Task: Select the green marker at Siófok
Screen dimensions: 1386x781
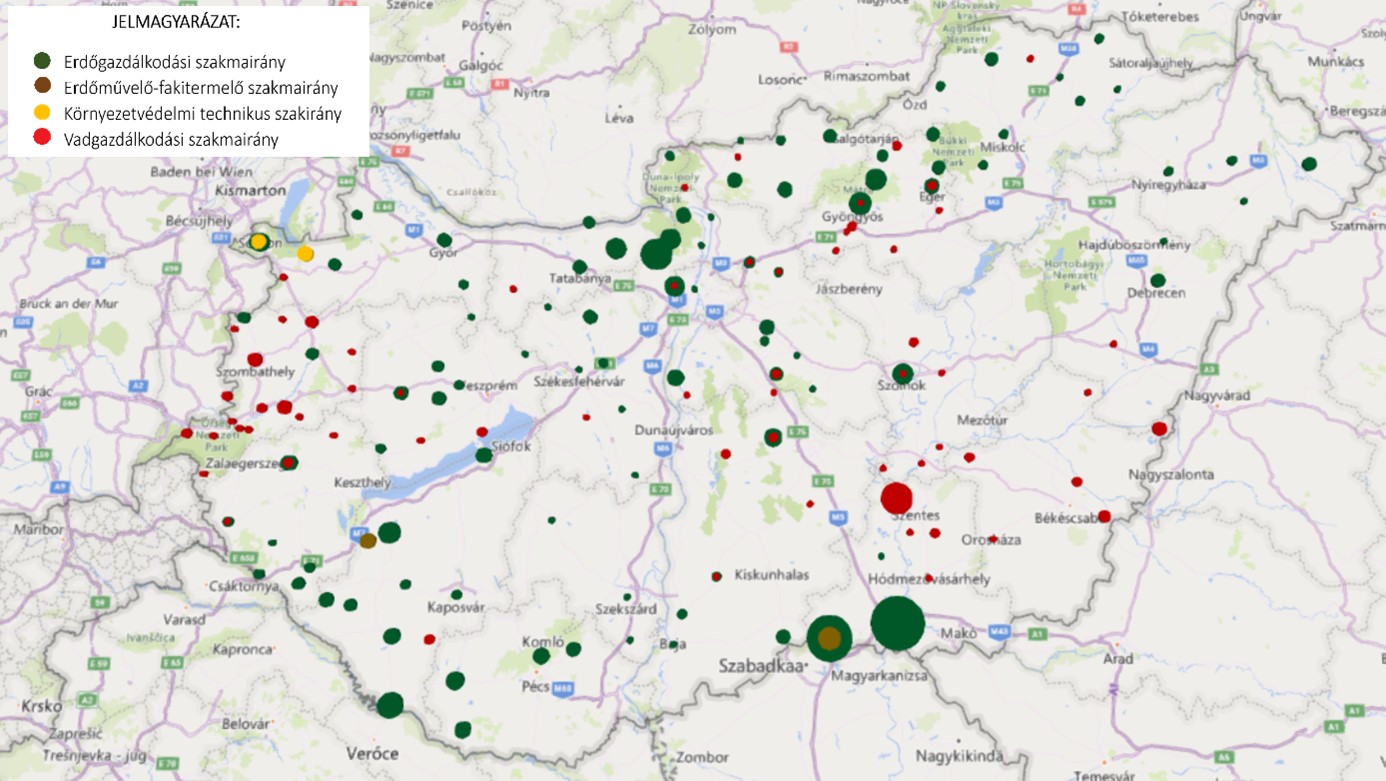Action: point(484,455)
